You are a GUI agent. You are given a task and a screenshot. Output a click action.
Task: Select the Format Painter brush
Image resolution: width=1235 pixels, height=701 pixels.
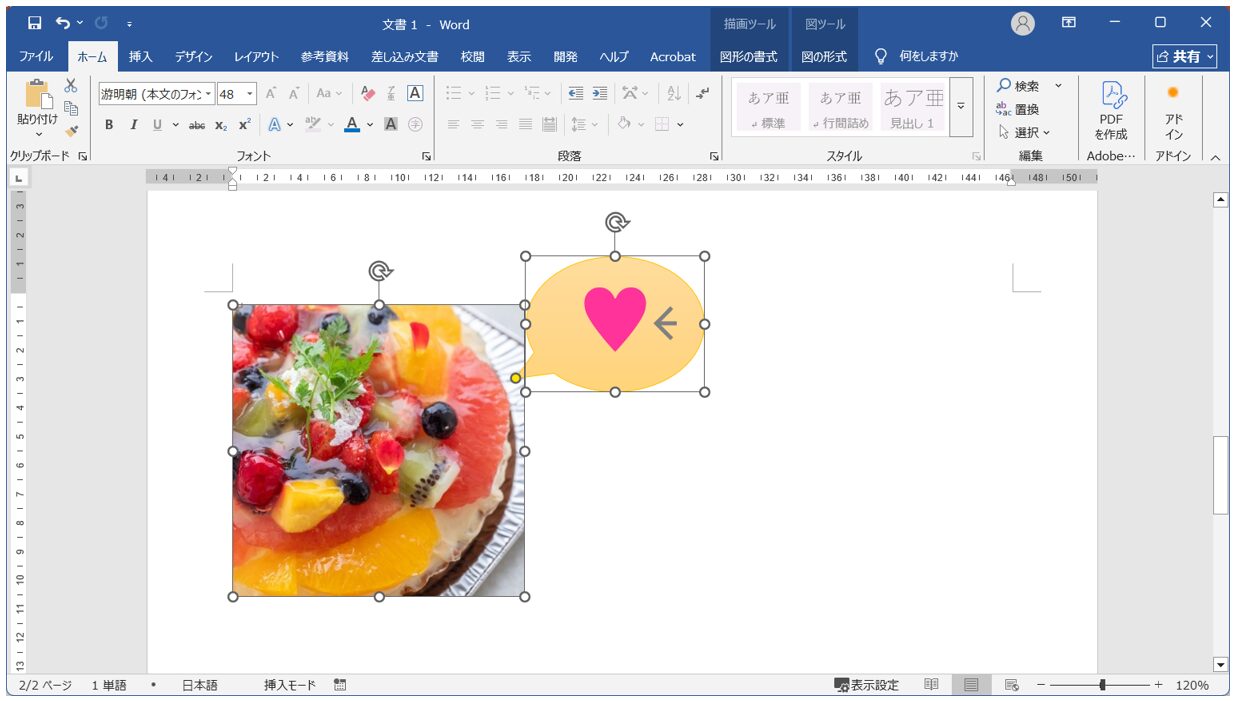pos(71,131)
